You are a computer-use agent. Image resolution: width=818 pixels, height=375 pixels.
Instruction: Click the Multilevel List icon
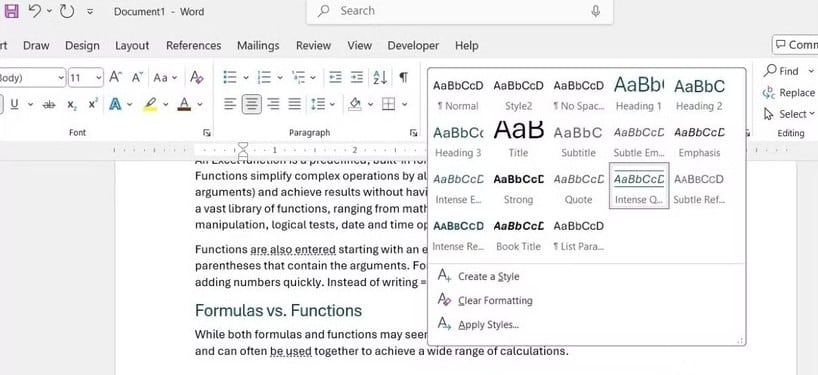click(x=298, y=78)
